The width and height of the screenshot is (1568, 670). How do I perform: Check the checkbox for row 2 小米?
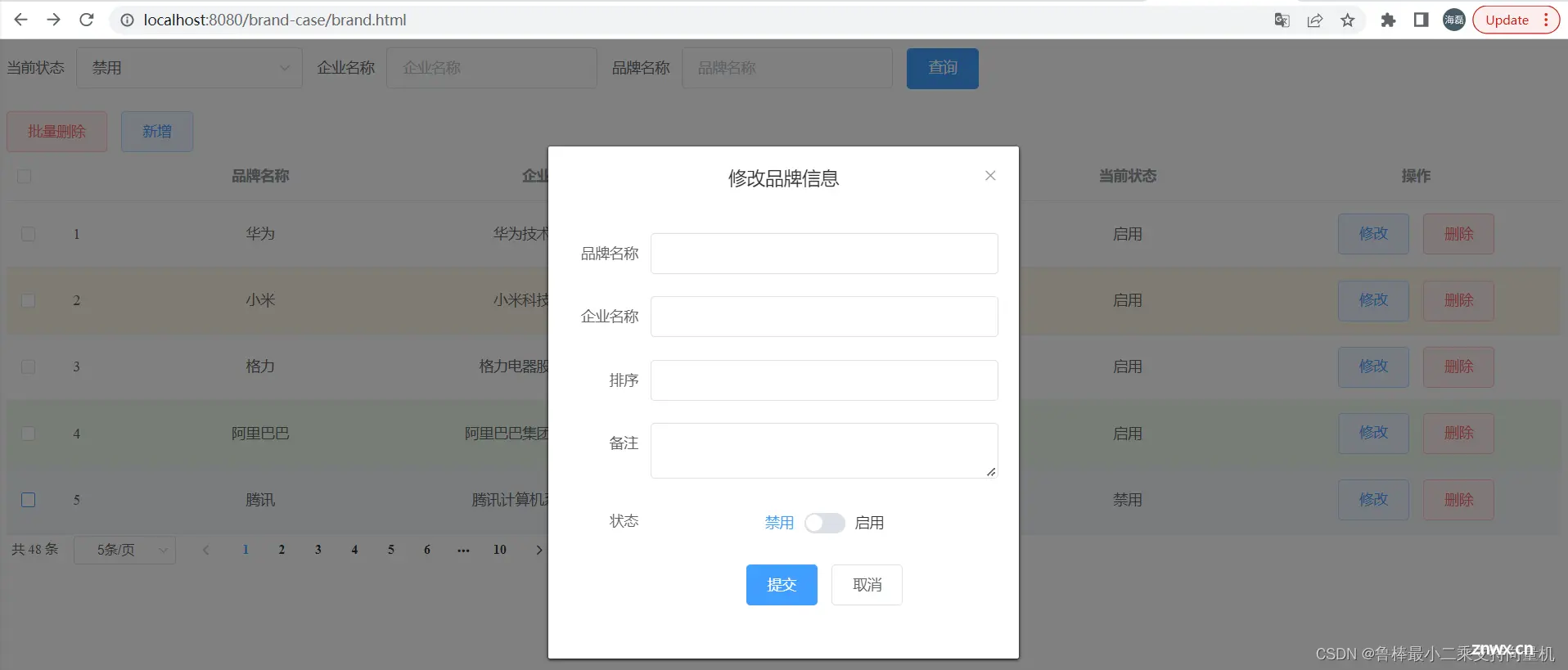(x=28, y=300)
